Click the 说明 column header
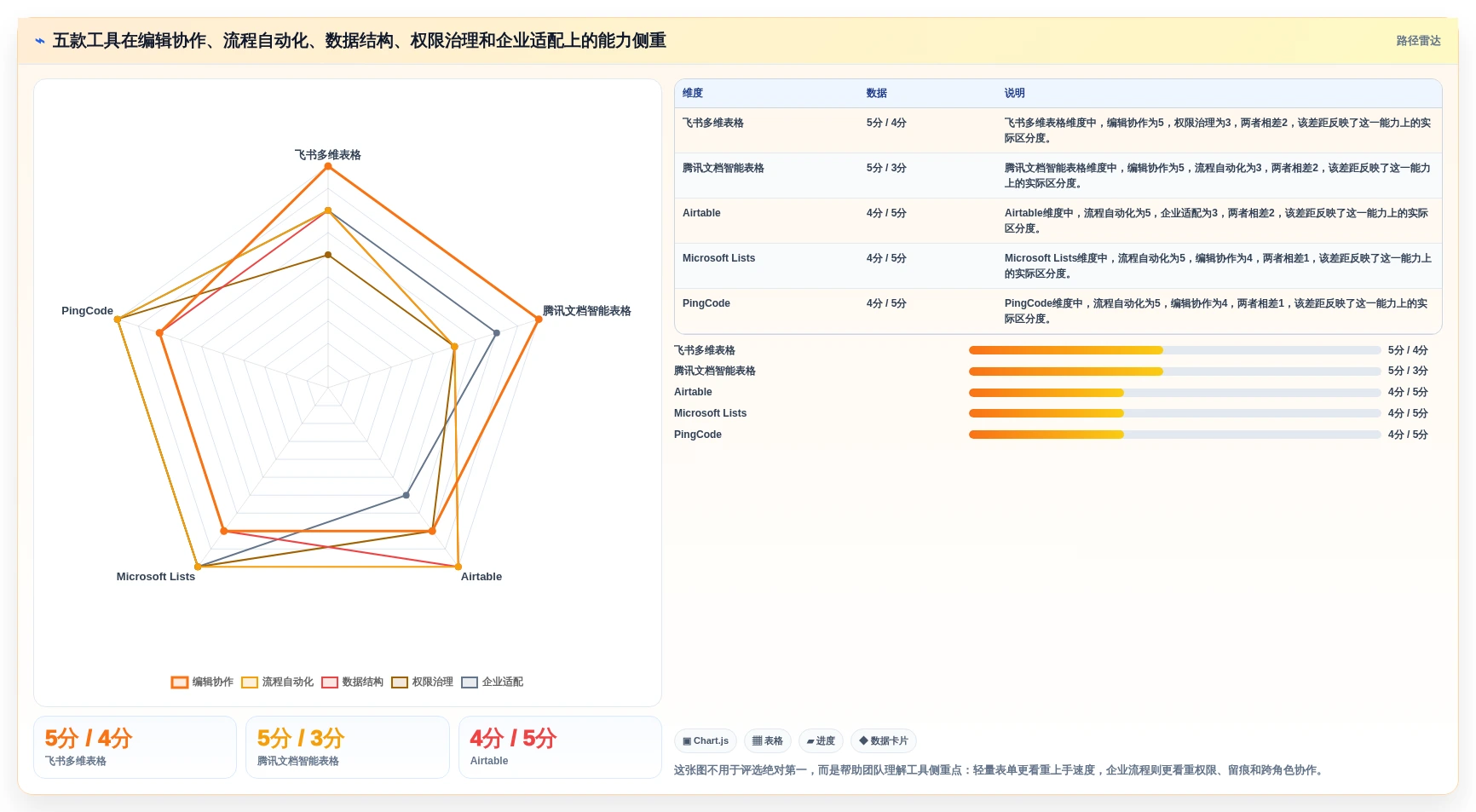 pyautogui.click(x=1014, y=93)
